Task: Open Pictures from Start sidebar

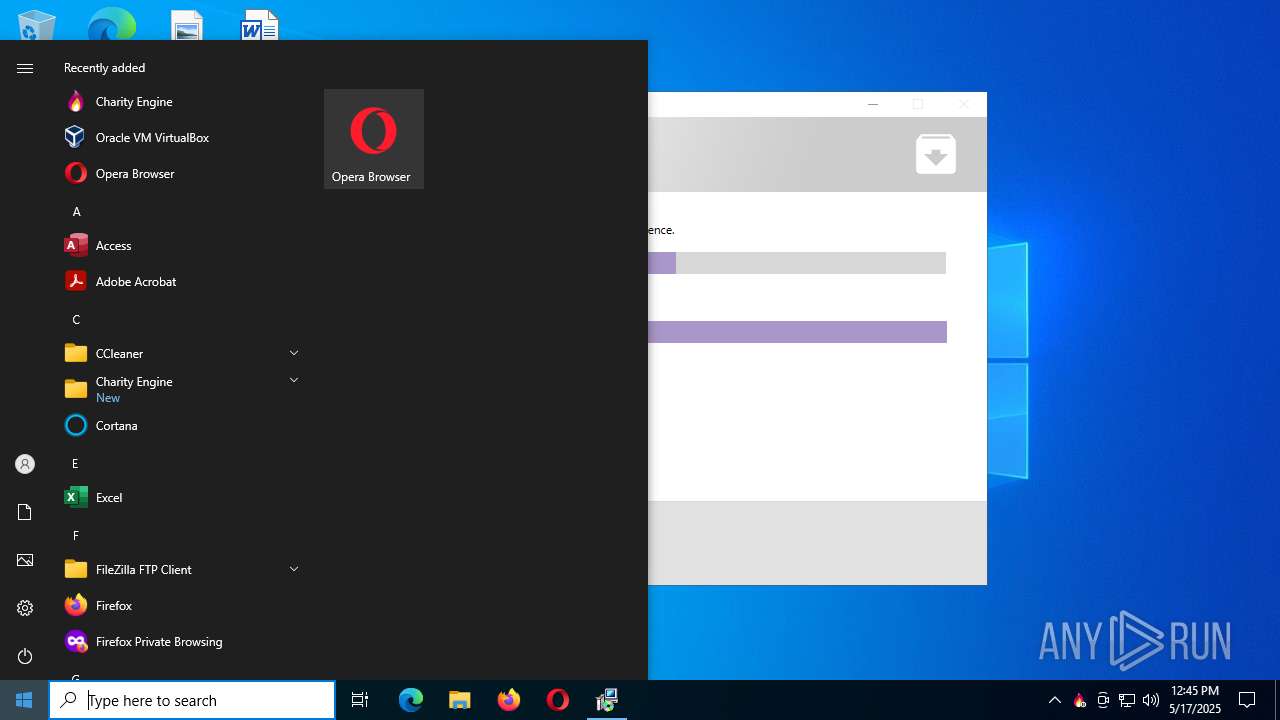Action: pos(25,560)
